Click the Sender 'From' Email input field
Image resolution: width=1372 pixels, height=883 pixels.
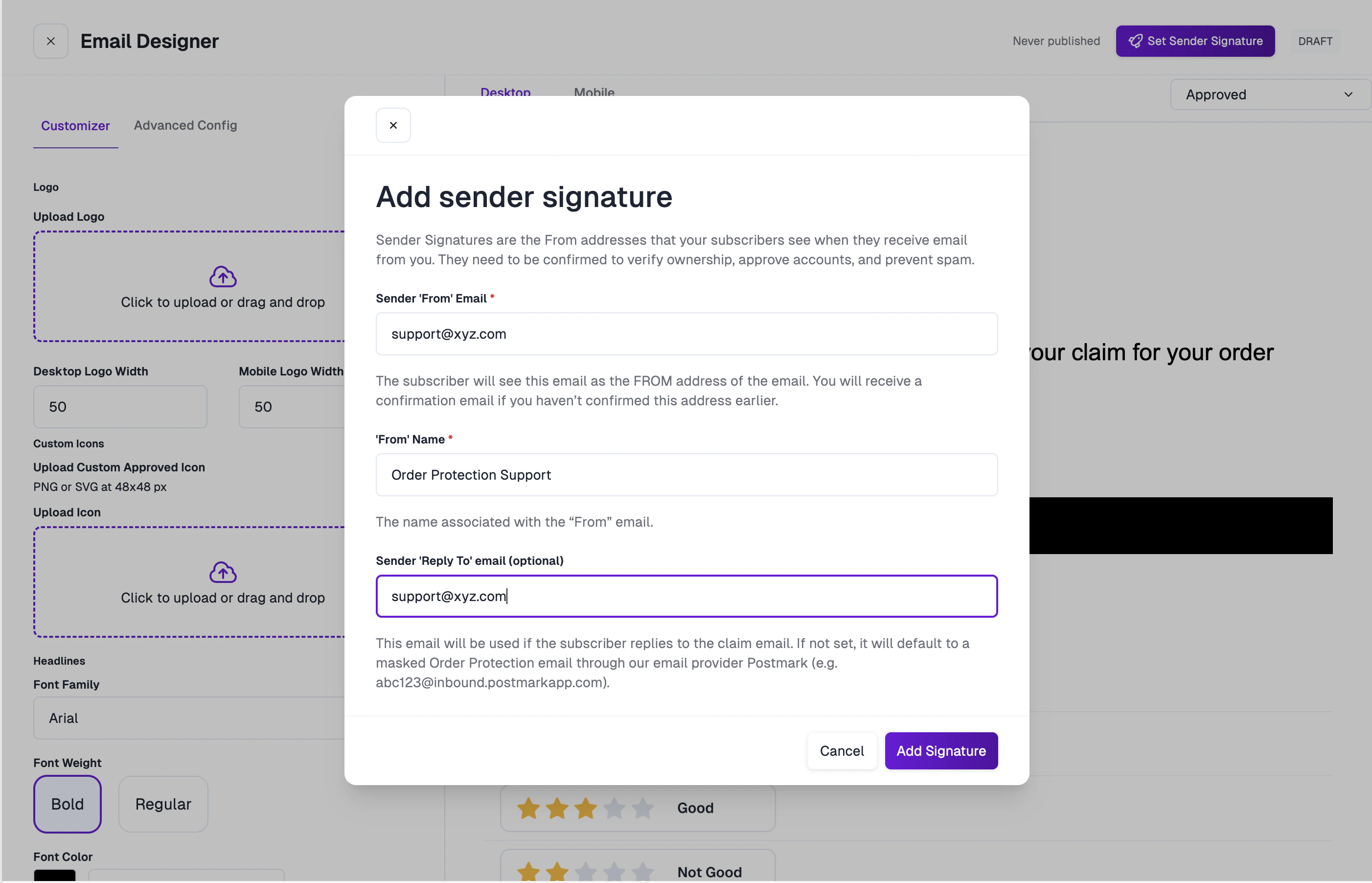pos(686,334)
